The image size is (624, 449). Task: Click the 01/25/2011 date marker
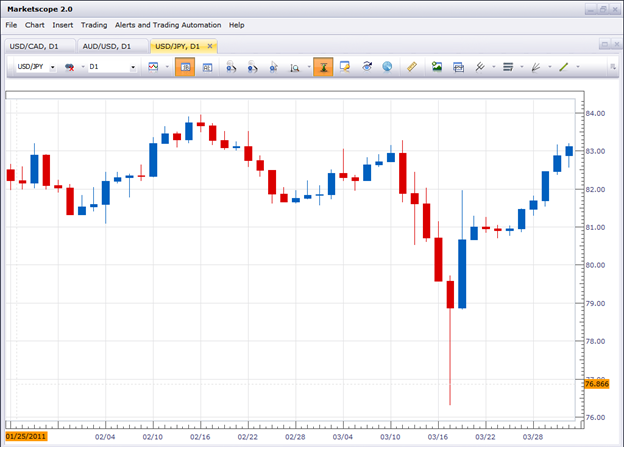click(25, 436)
